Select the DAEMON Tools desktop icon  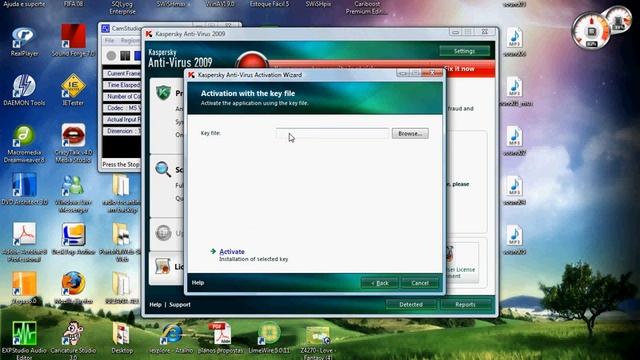click(24, 91)
